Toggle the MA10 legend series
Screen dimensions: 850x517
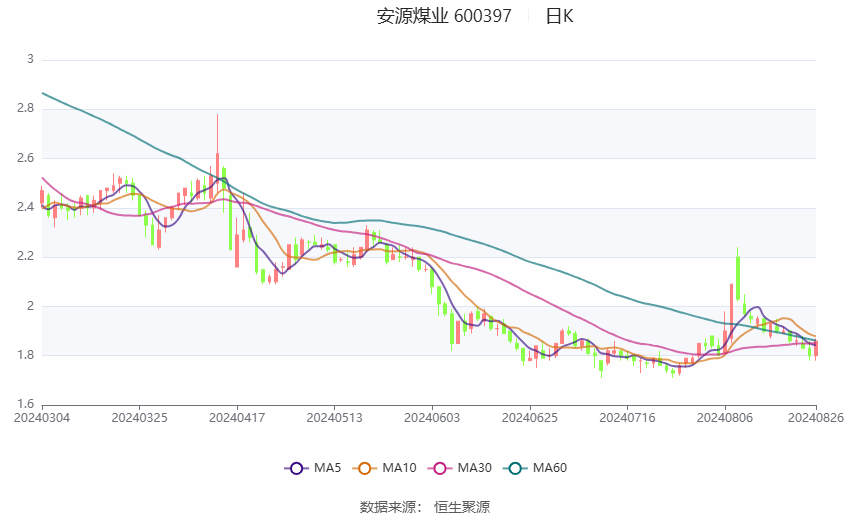click(385, 468)
